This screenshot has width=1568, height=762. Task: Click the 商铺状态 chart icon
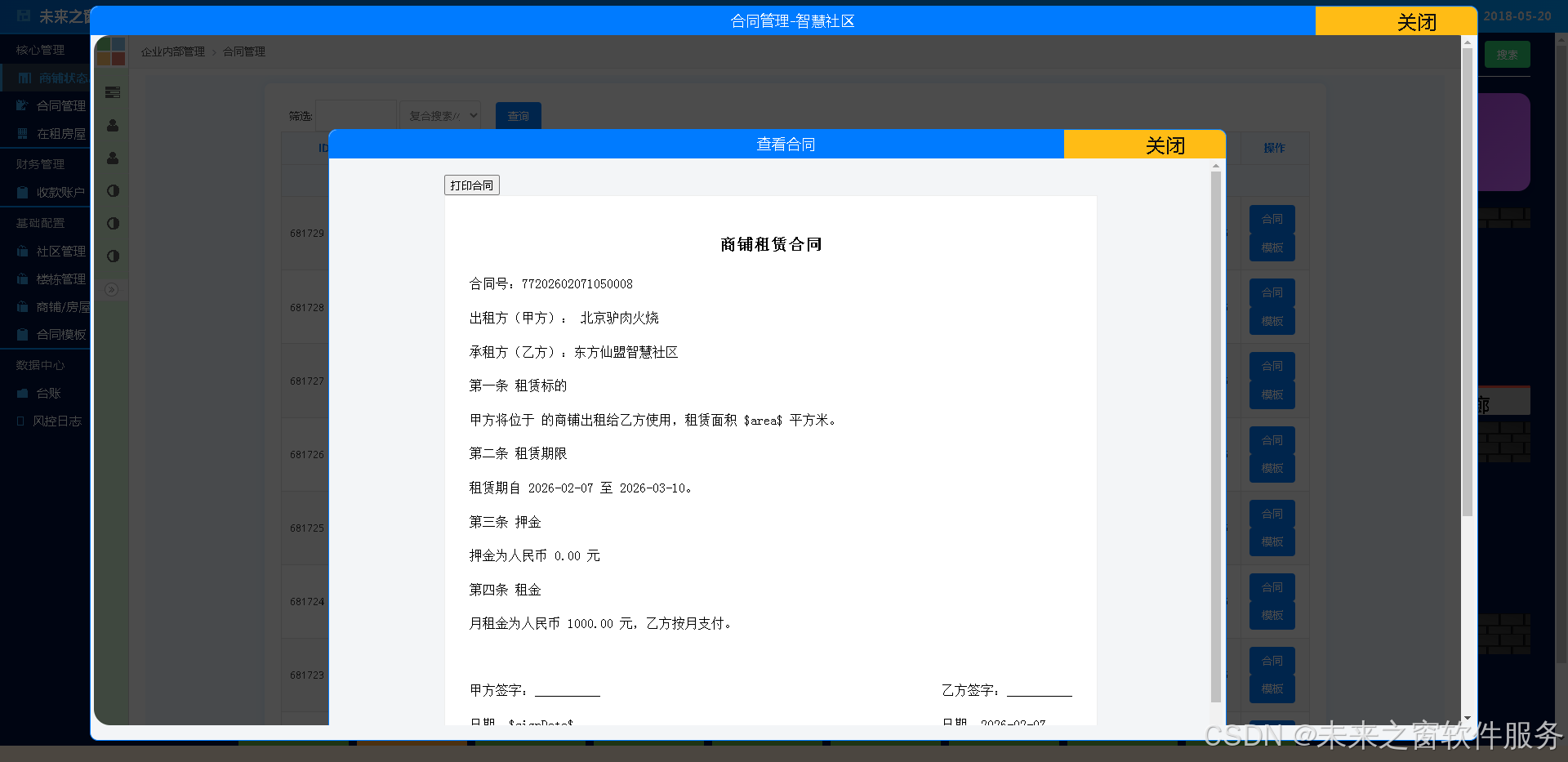coord(24,78)
